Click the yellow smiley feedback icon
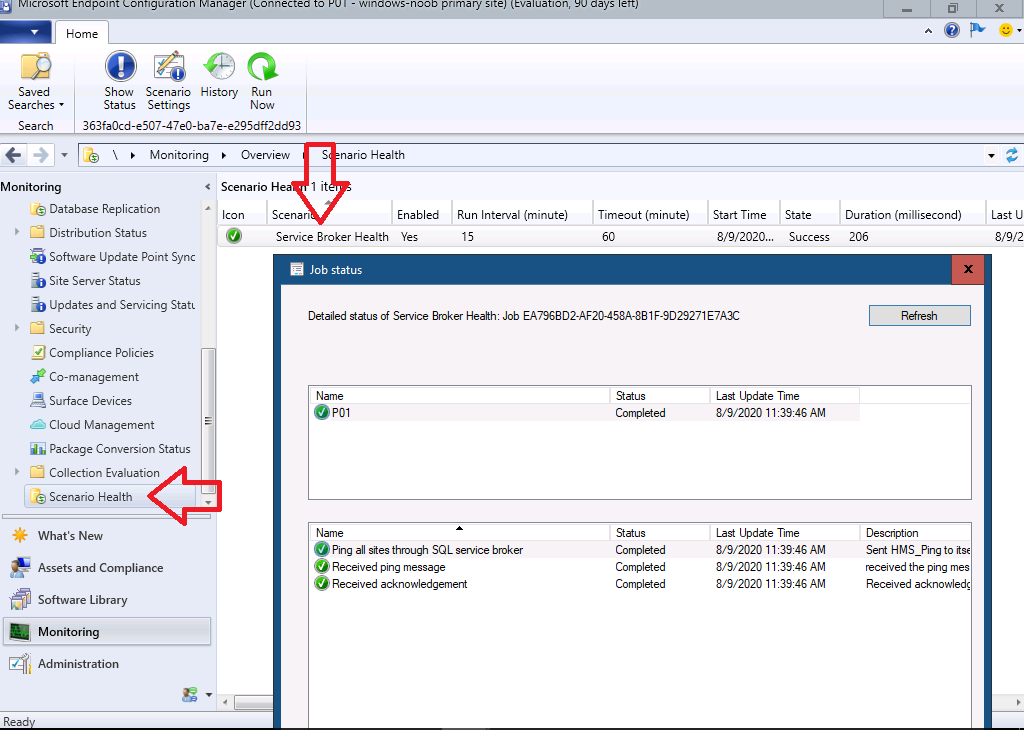Screen dimensions: 1024x730 [x=1006, y=30]
